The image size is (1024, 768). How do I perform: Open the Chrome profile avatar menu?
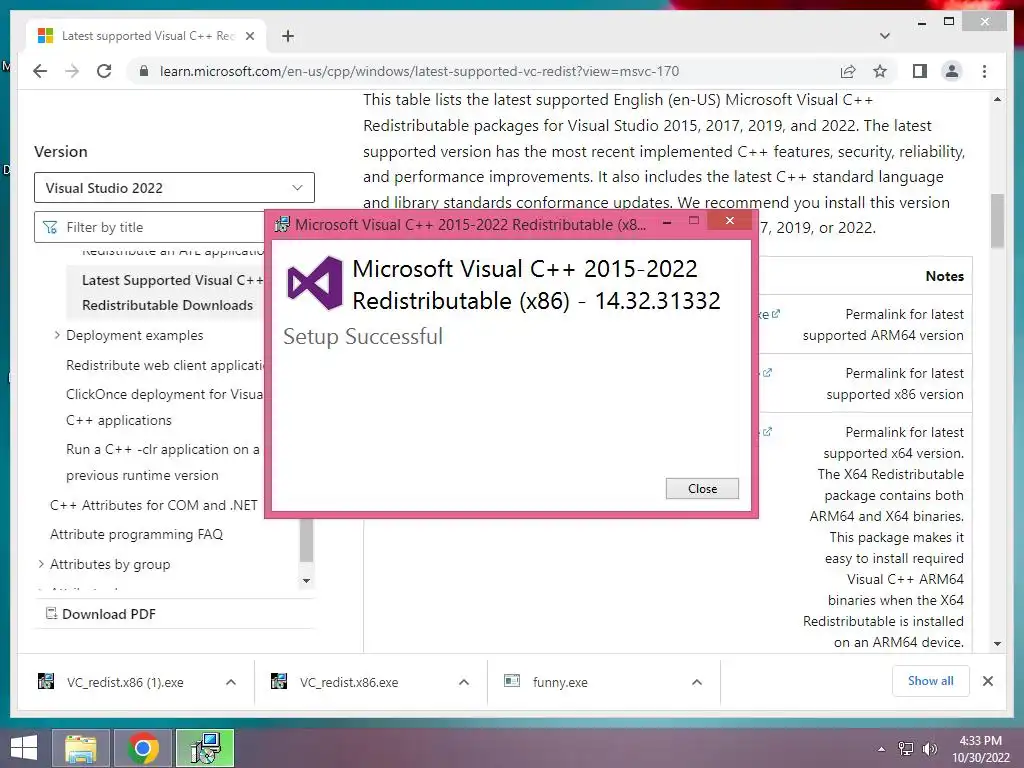coord(952,71)
